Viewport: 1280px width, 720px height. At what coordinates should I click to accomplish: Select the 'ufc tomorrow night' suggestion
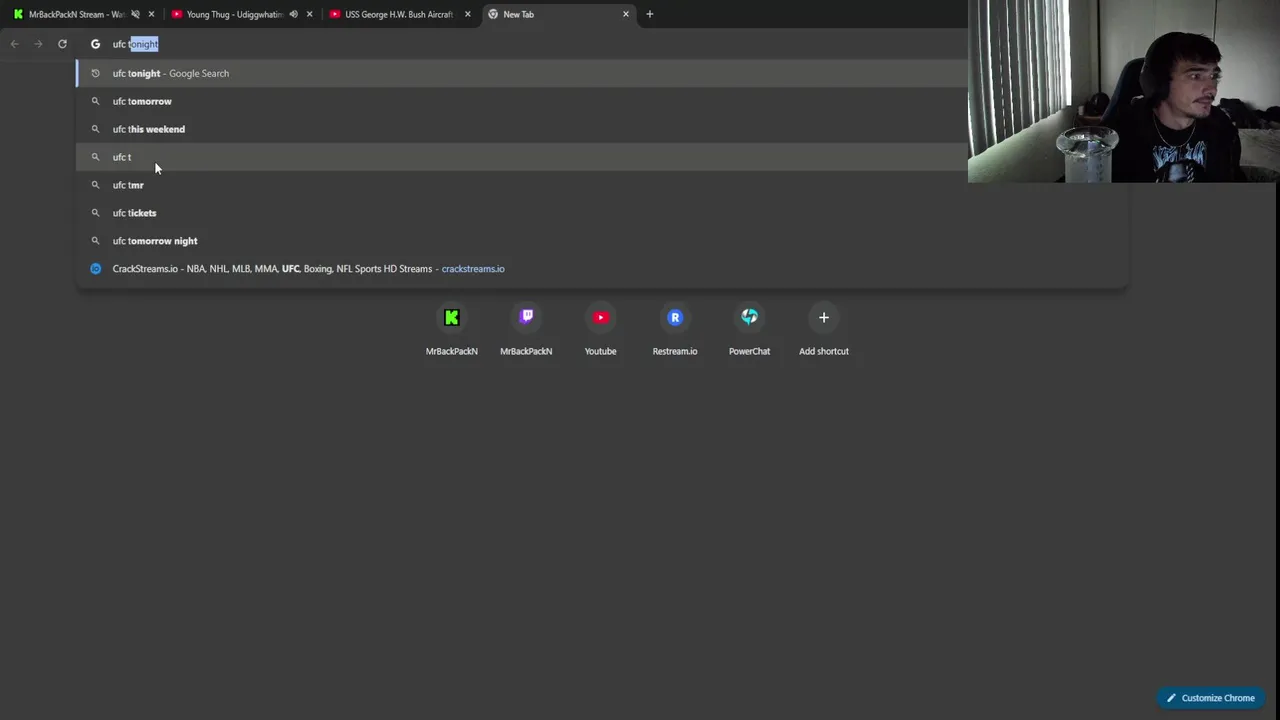pyautogui.click(x=602, y=241)
